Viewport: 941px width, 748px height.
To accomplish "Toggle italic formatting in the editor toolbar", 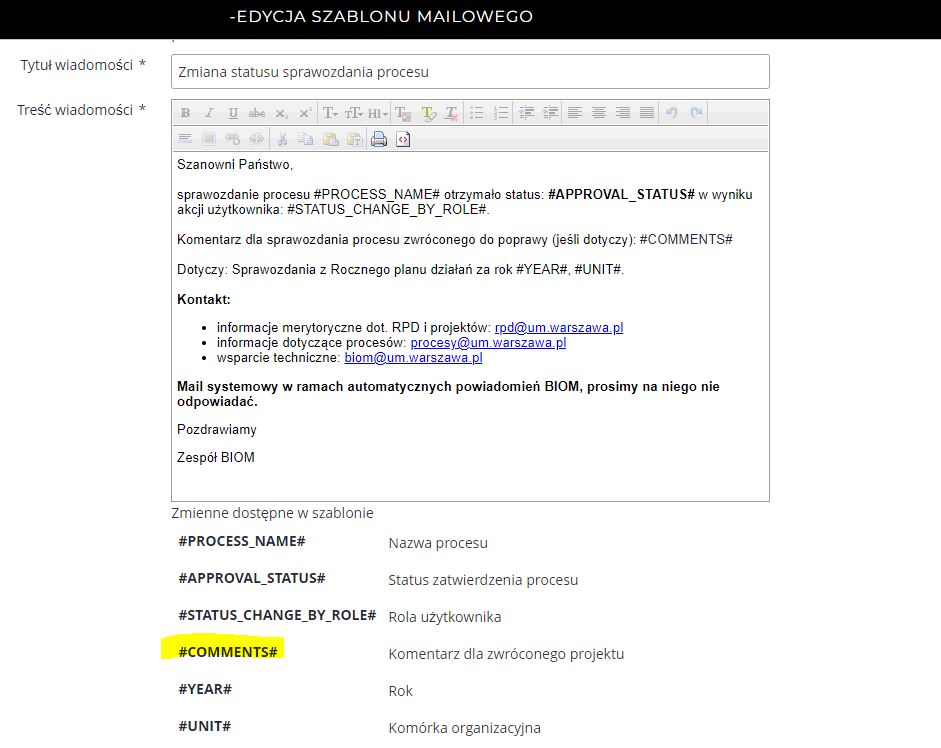I will point(209,113).
